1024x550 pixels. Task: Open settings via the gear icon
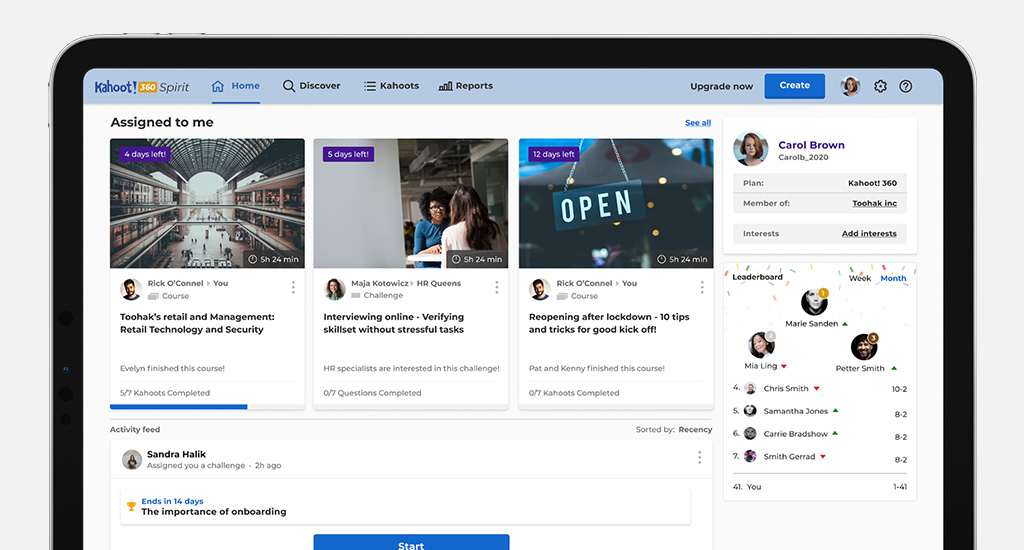880,86
